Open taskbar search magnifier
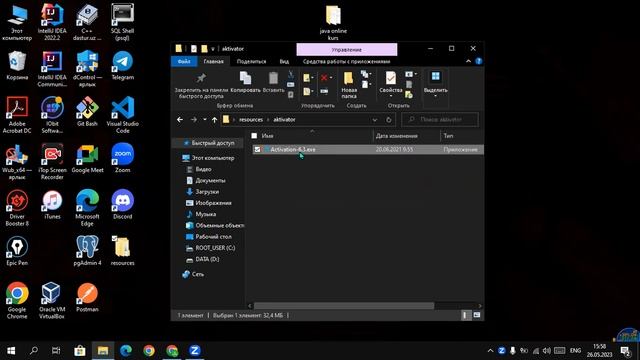Viewport: 640px width, 360px height. point(34,350)
